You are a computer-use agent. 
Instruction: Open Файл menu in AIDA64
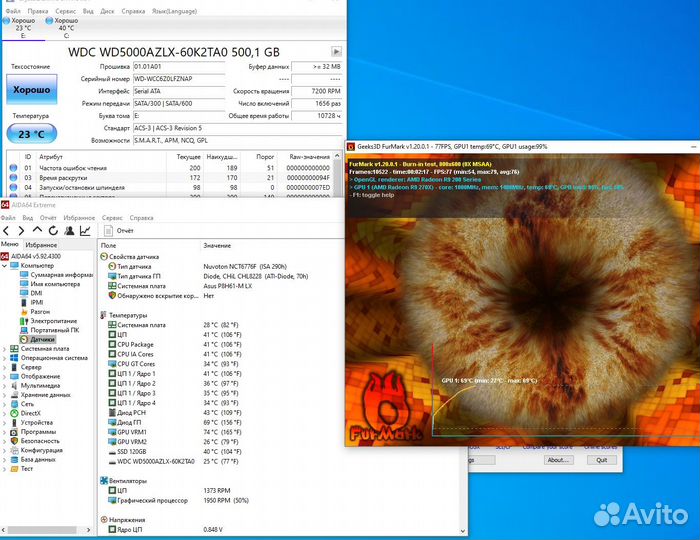[x=8, y=218]
